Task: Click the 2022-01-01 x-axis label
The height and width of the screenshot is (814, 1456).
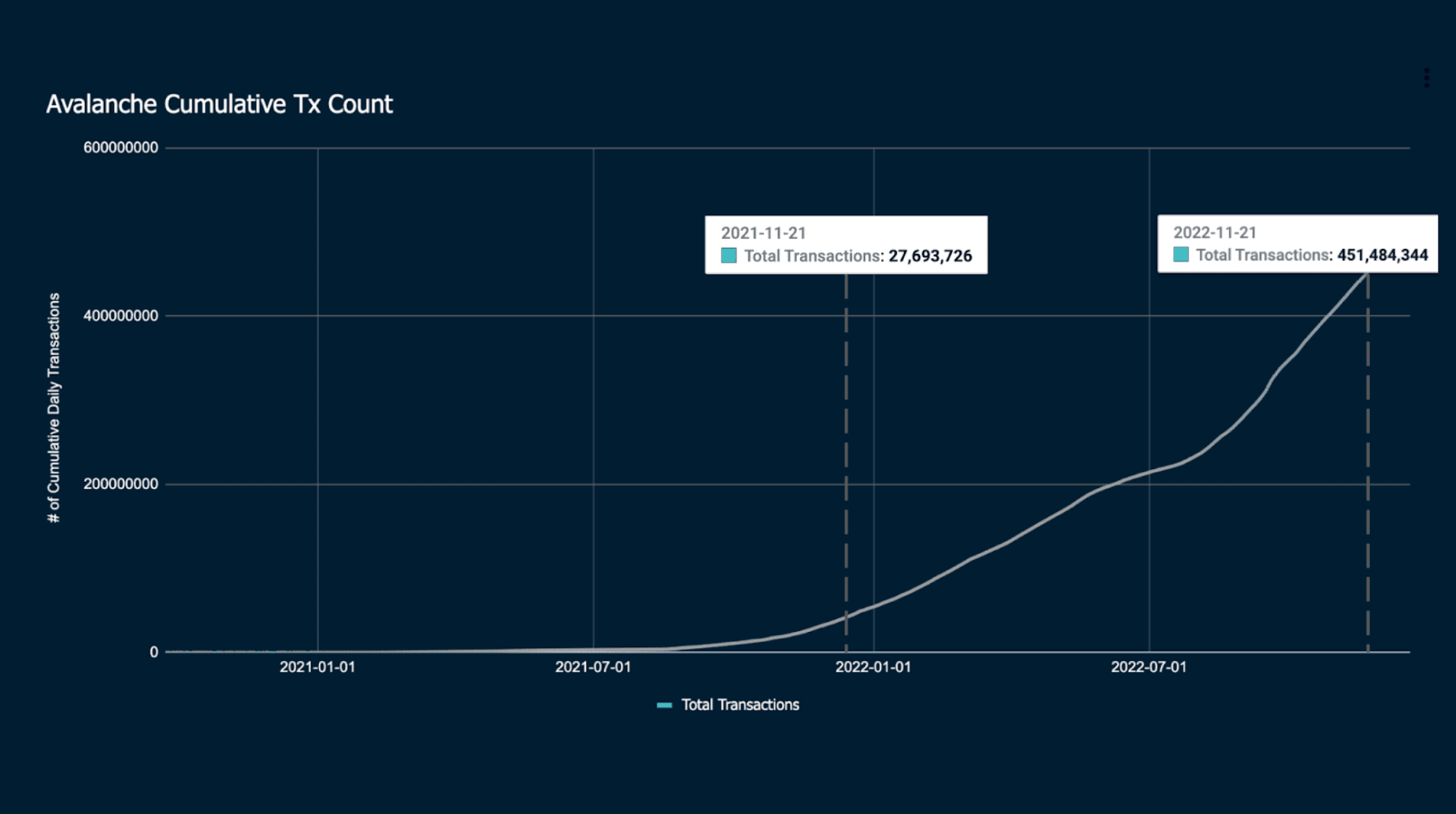Action: pos(873,667)
